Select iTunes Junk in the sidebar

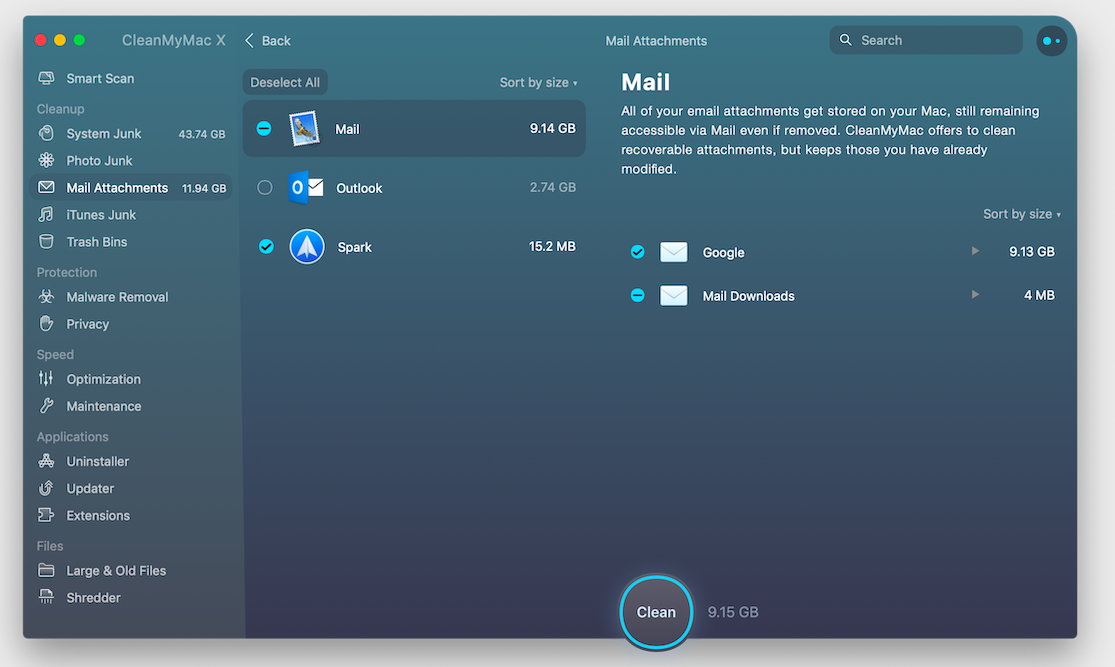pyautogui.click(x=132, y=214)
